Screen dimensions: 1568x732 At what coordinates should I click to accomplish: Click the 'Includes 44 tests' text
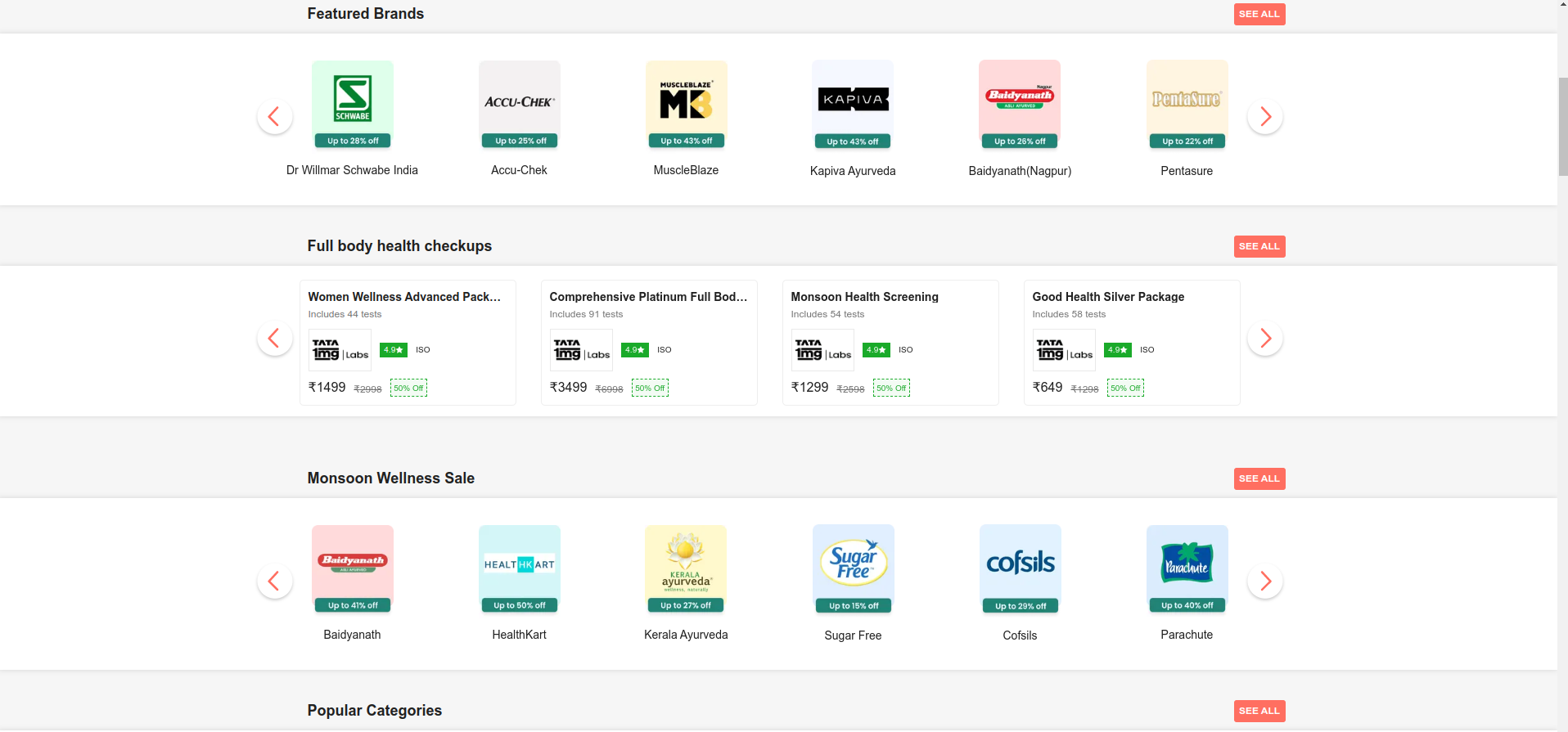[345, 314]
